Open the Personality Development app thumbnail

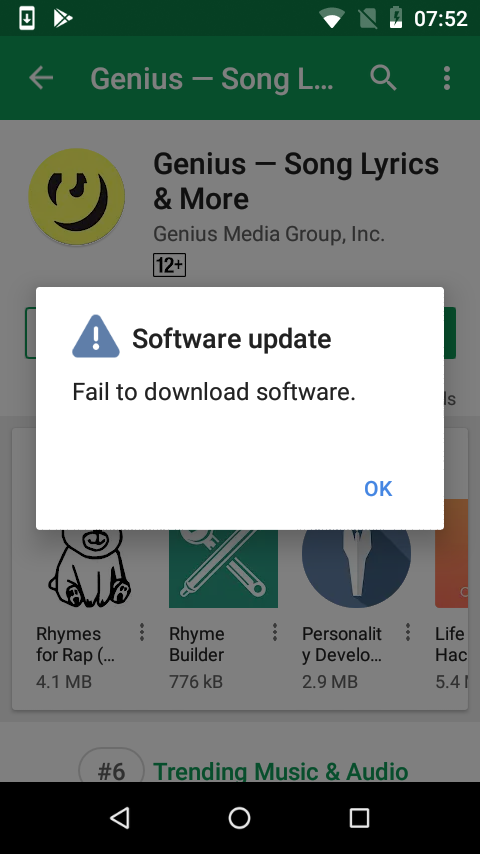pyautogui.click(x=356, y=568)
